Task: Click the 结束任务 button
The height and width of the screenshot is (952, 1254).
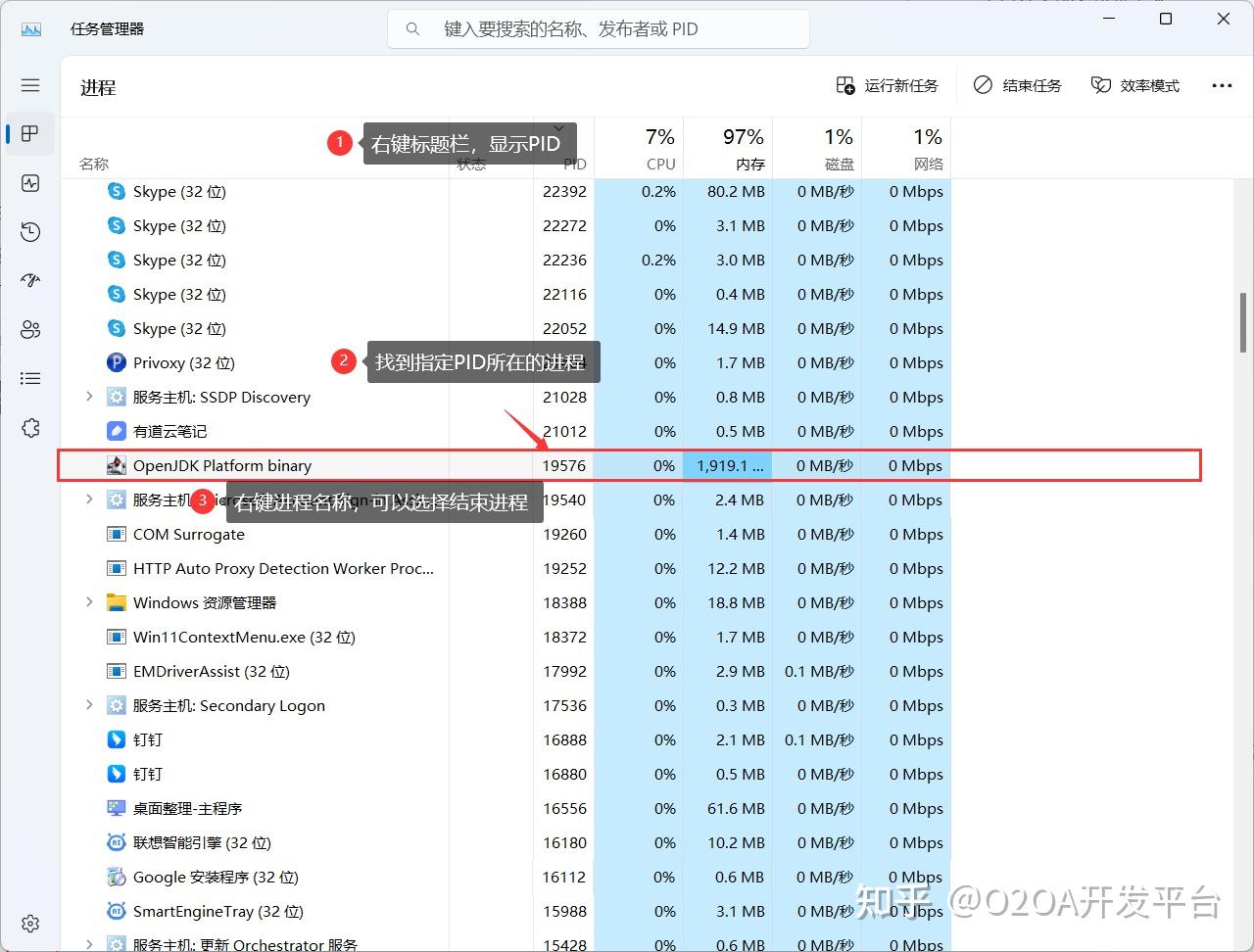Action: pos(1017,85)
